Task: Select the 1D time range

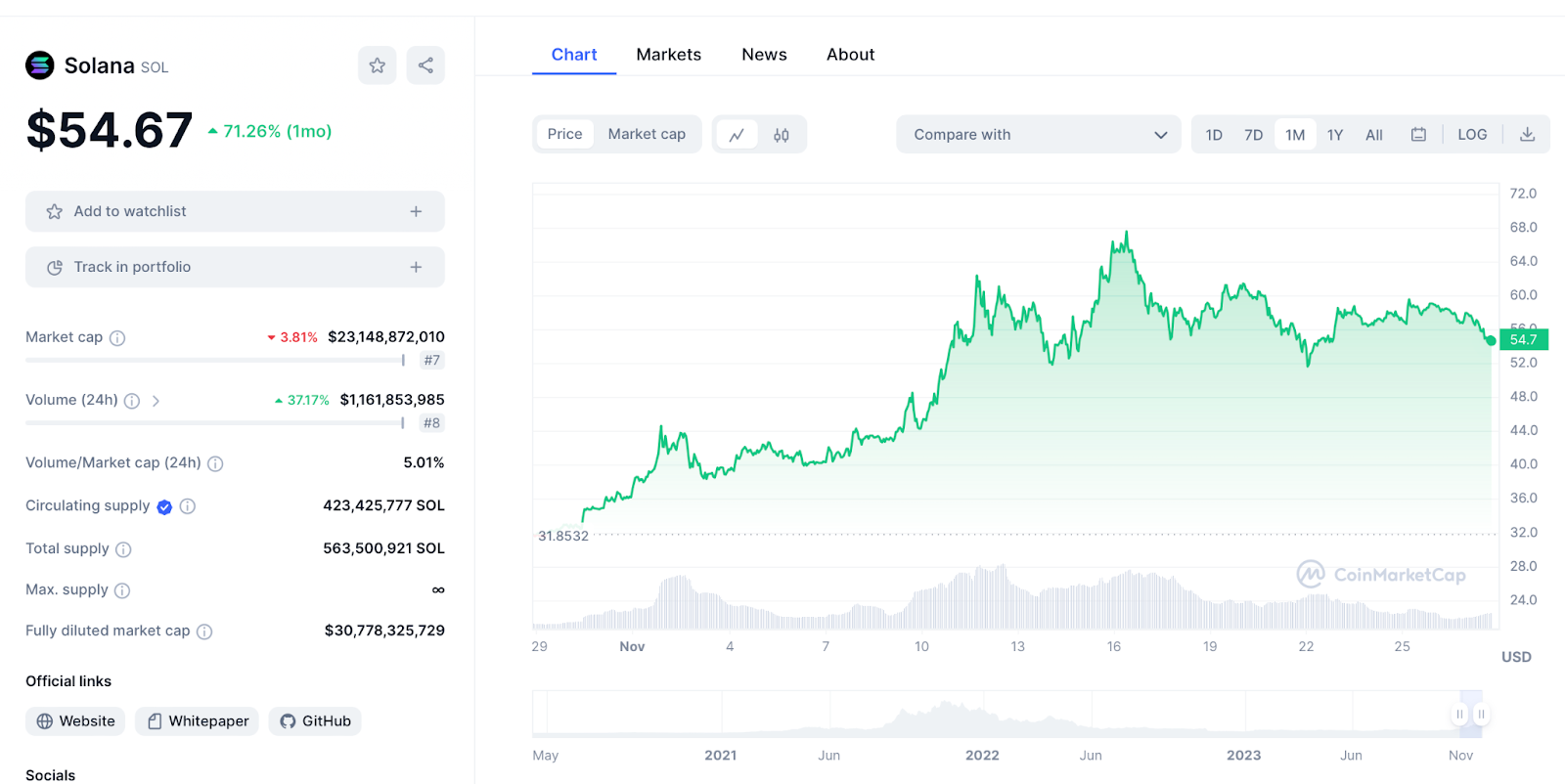Action: [1214, 135]
